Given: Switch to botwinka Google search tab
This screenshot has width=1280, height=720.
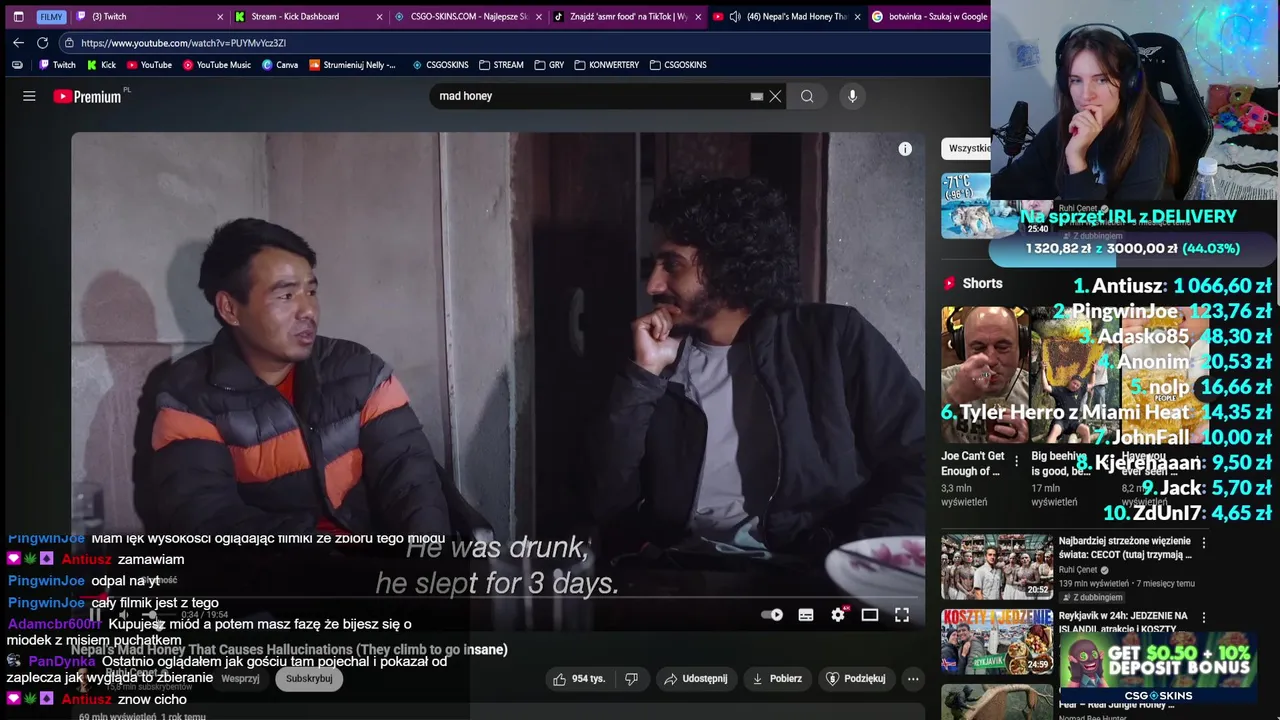Looking at the screenshot, I should (x=928, y=16).
